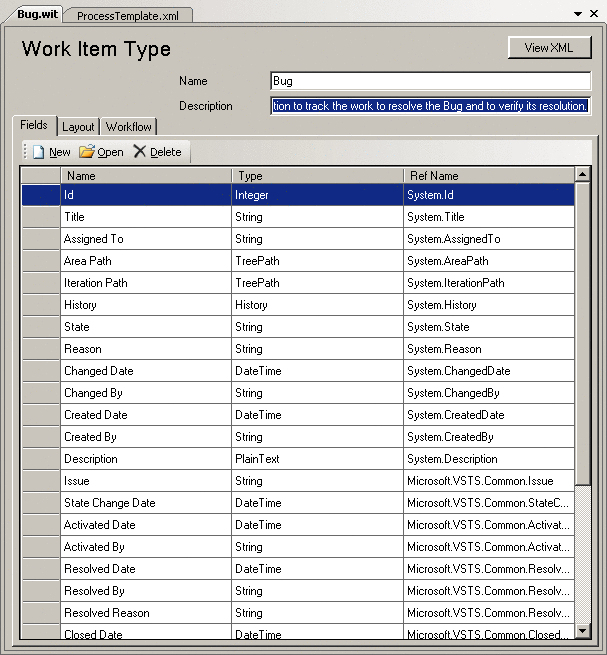Select the Changed By name cell
607x655 pixels.
(146, 393)
